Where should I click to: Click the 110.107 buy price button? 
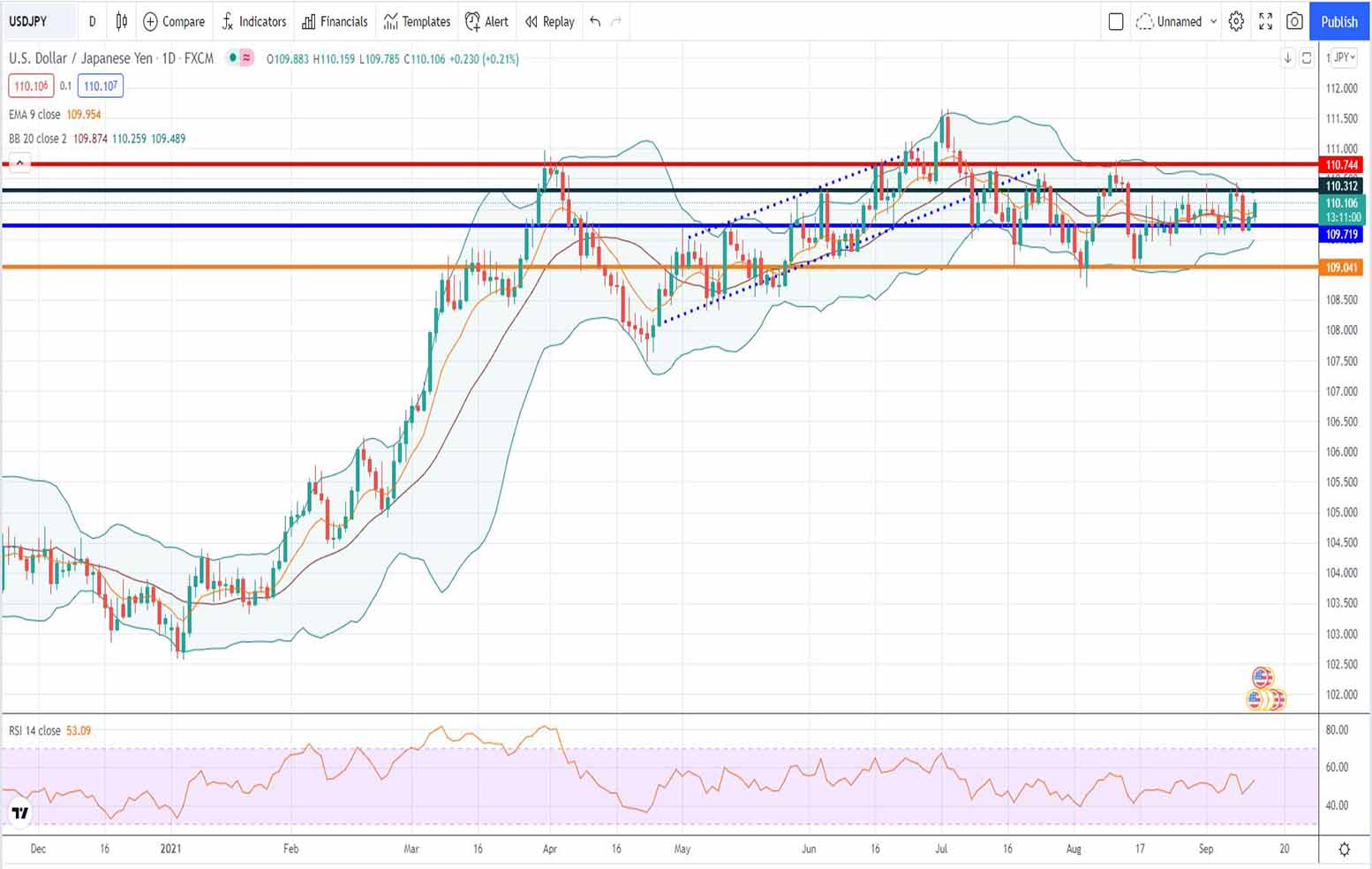point(101,86)
